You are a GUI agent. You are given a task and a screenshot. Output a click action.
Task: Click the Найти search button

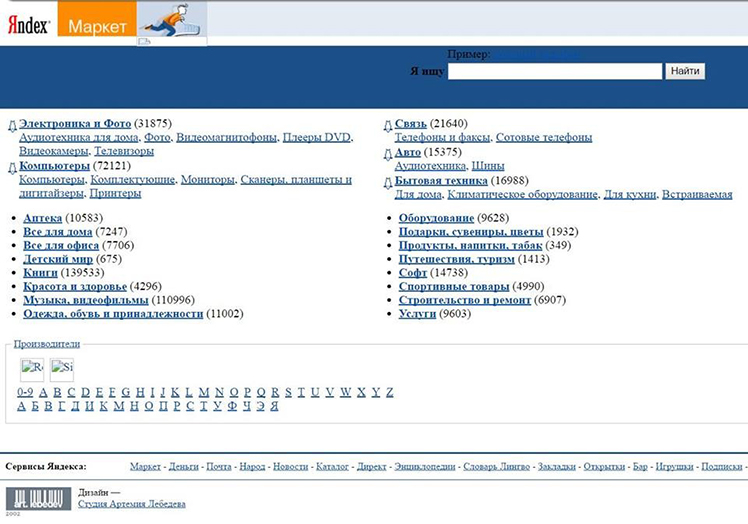[x=685, y=71]
